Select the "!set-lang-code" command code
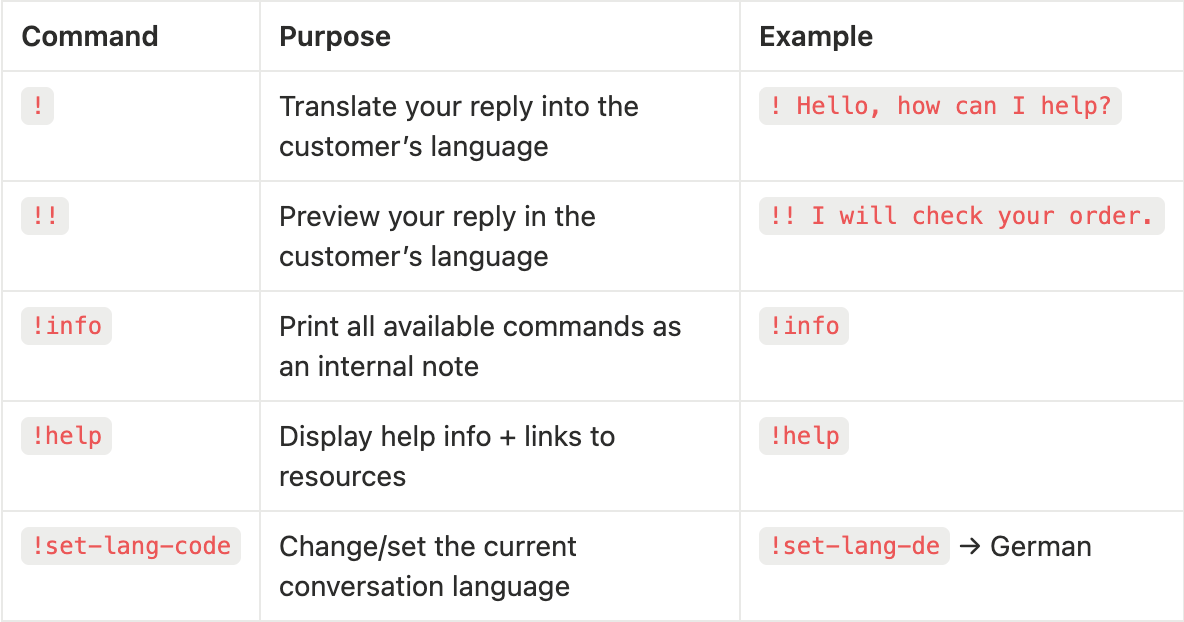The image size is (1184, 622). 131,546
